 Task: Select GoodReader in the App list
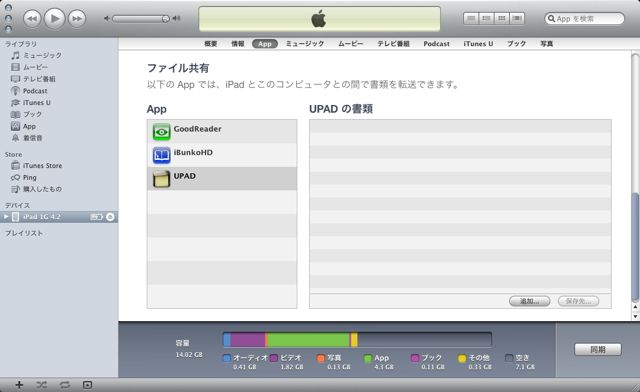pyautogui.click(x=222, y=131)
